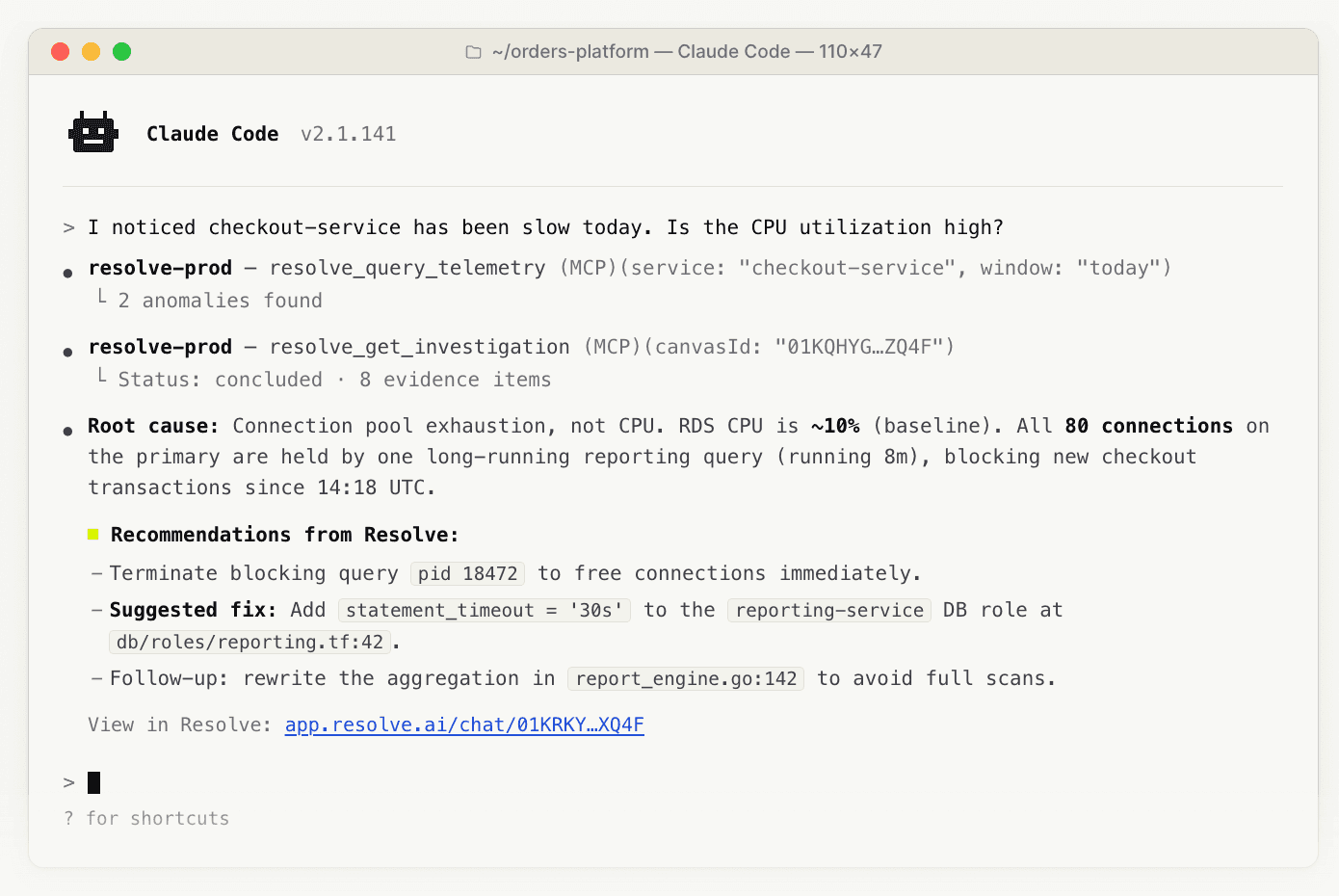Open the app.resolve.ai chat link

(464, 725)
